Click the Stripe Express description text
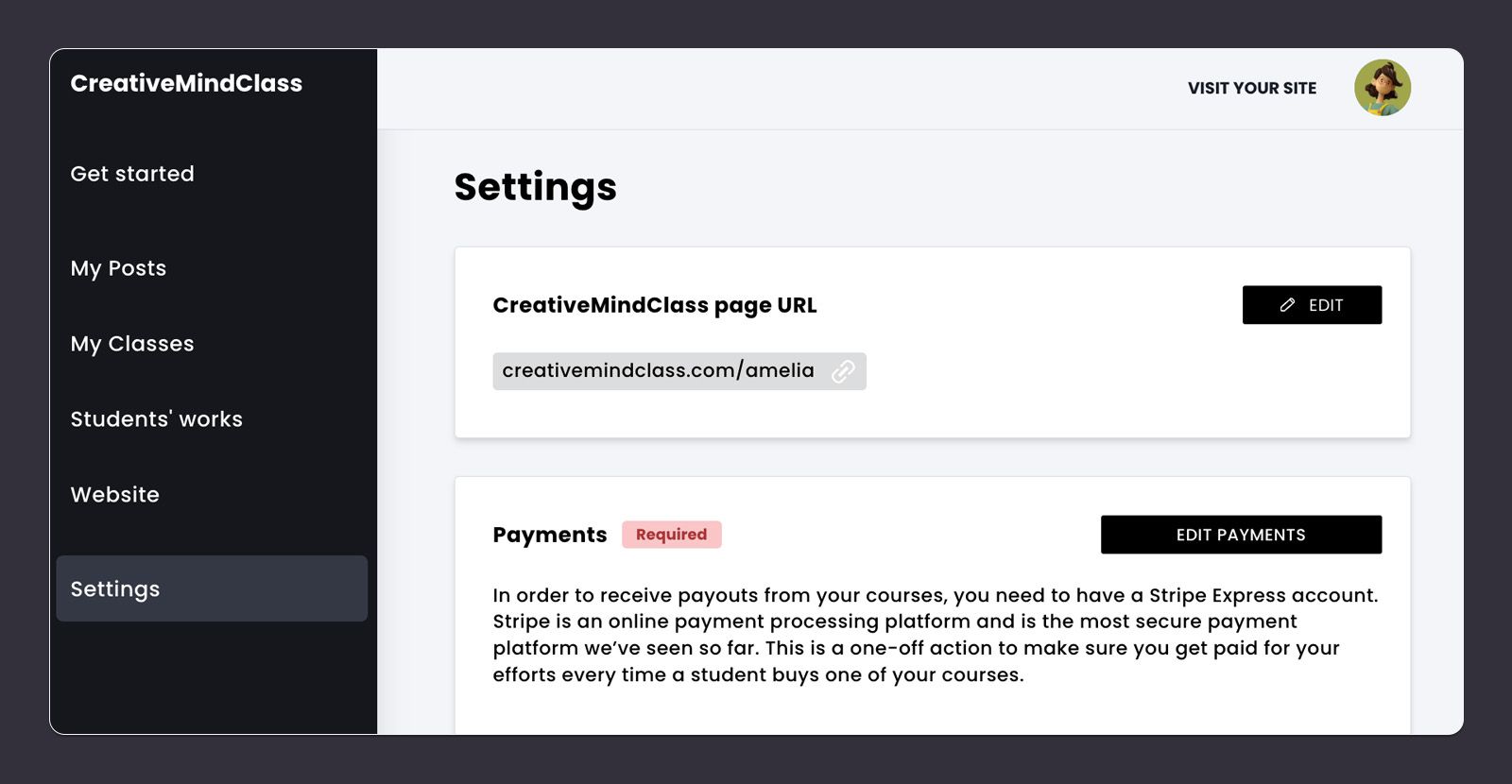Viewport: 1512px width, 784px height. click(x=935, y=635)
